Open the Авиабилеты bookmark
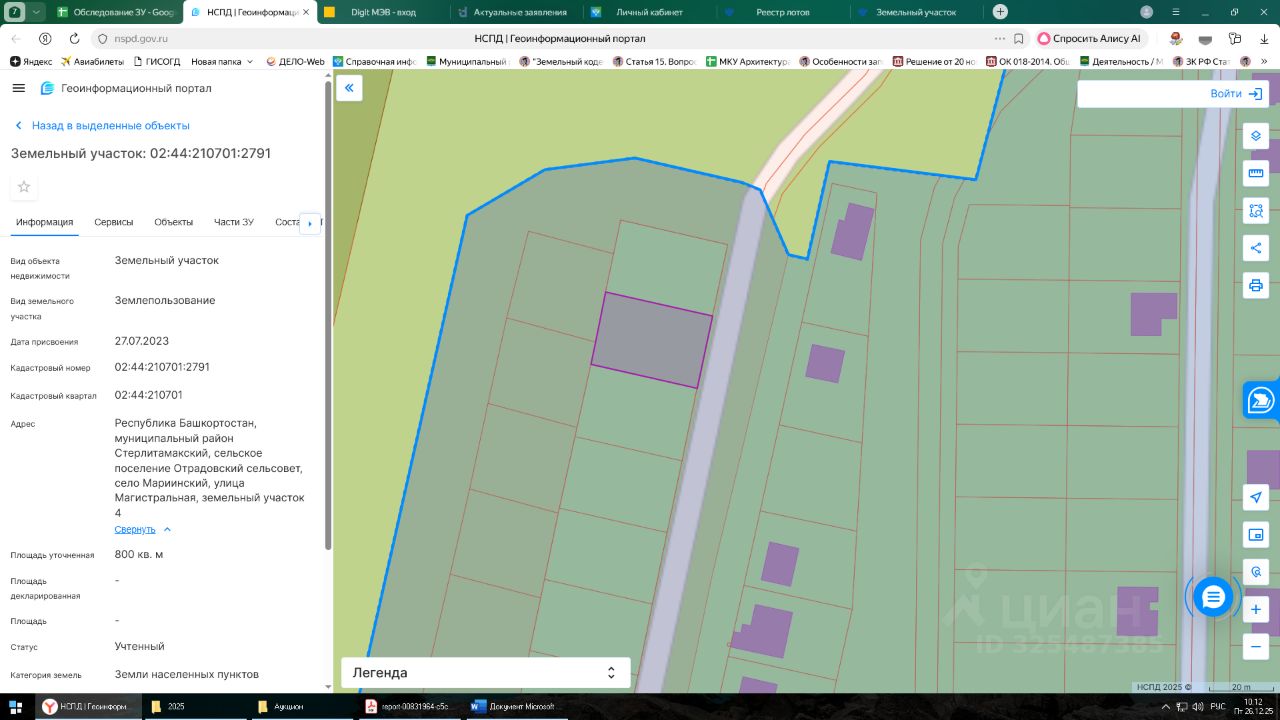Screen dimensions: 1280x720 pos(92,61)
